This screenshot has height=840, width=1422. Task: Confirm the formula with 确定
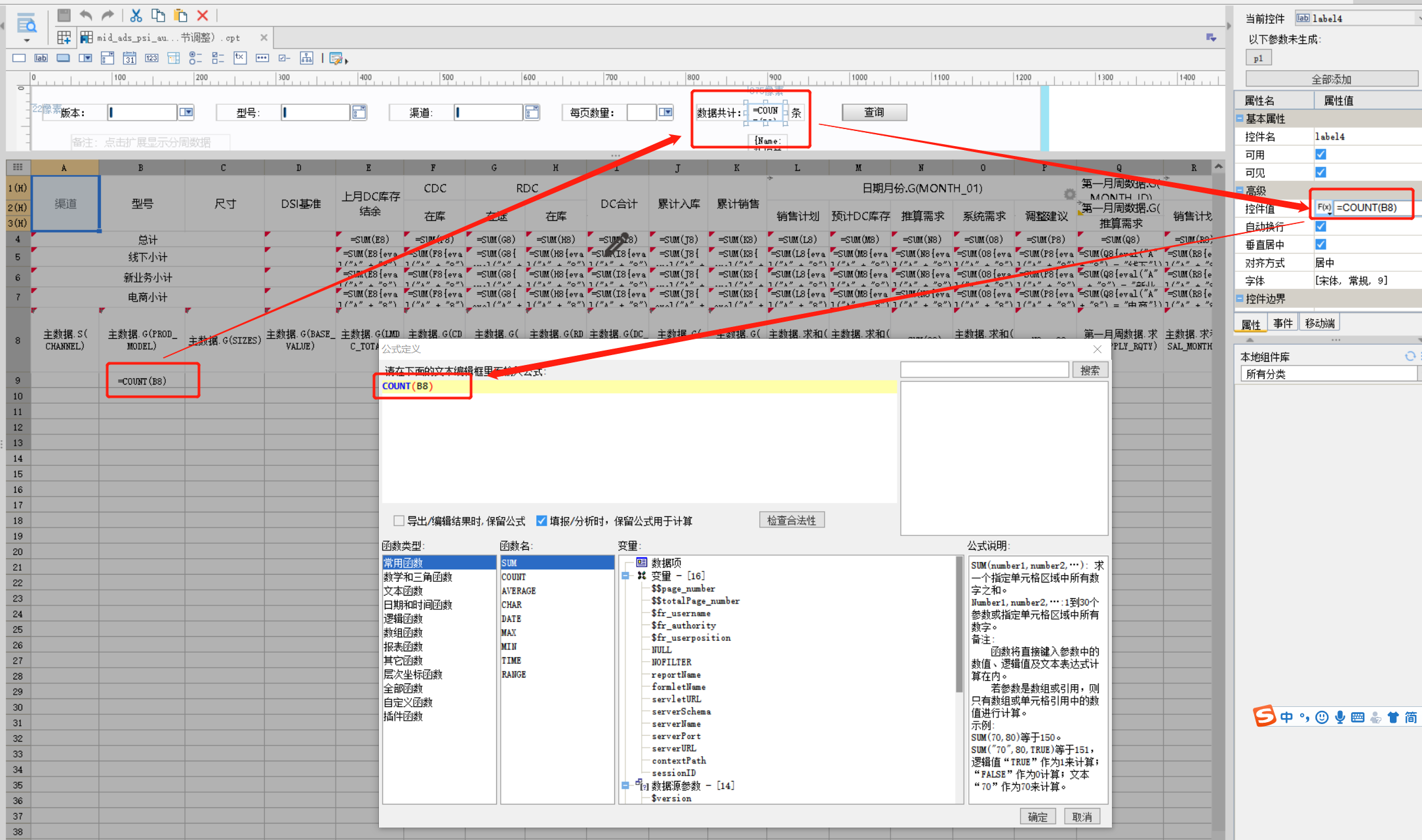(x=1037, y=817)
